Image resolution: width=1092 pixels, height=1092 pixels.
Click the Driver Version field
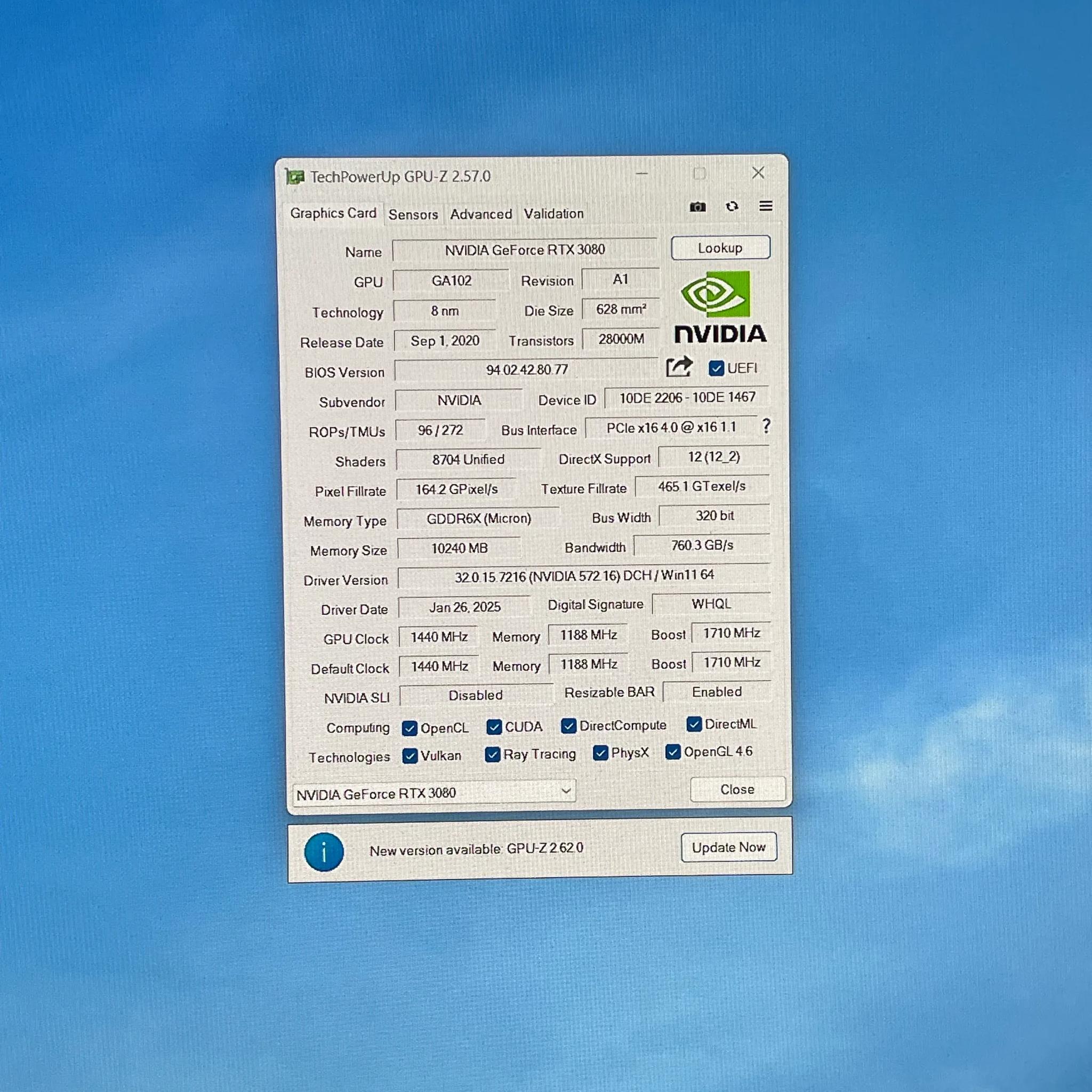584,576
